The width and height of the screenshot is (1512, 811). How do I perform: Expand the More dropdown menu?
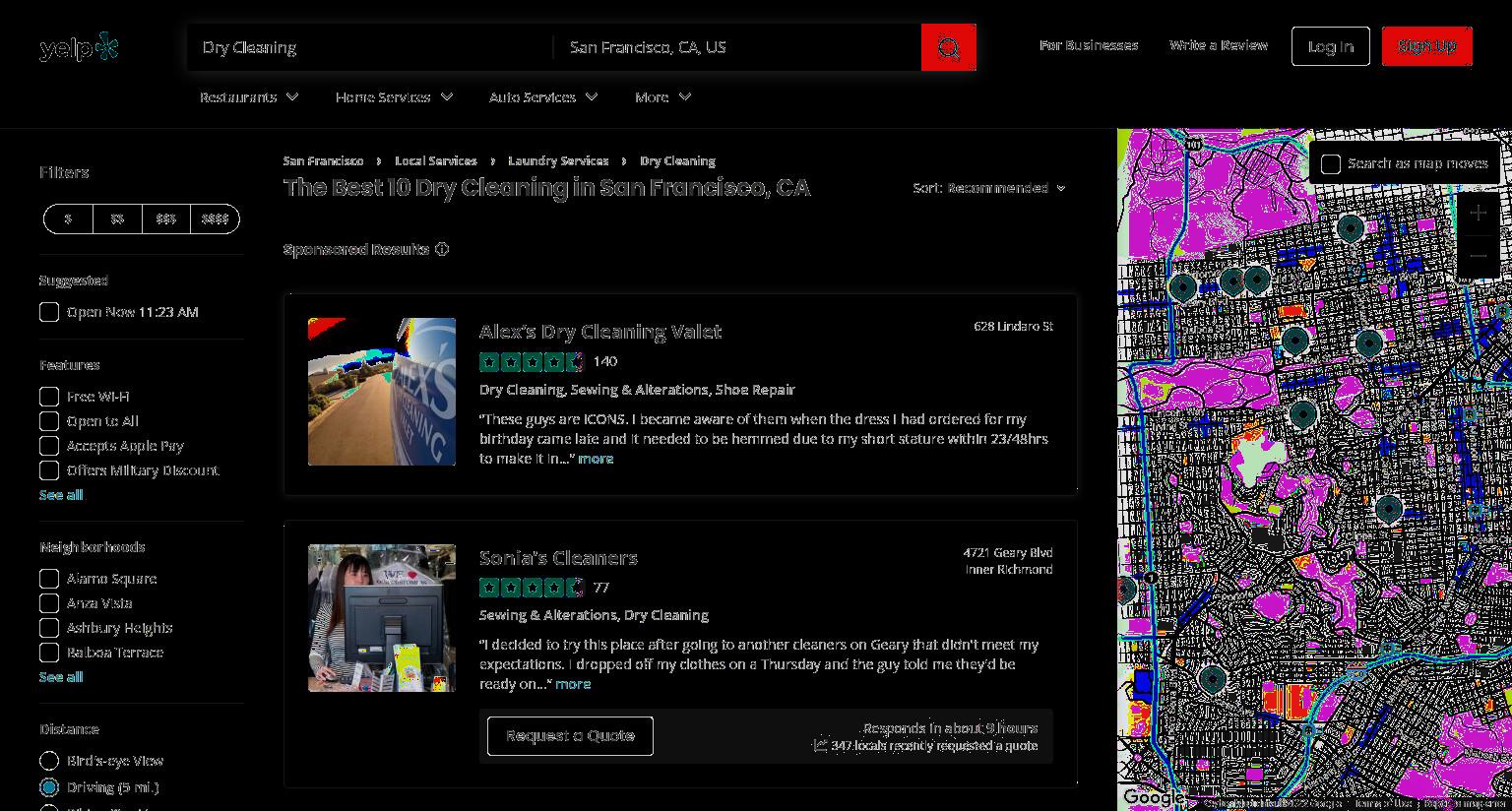[x=663, y=96]
